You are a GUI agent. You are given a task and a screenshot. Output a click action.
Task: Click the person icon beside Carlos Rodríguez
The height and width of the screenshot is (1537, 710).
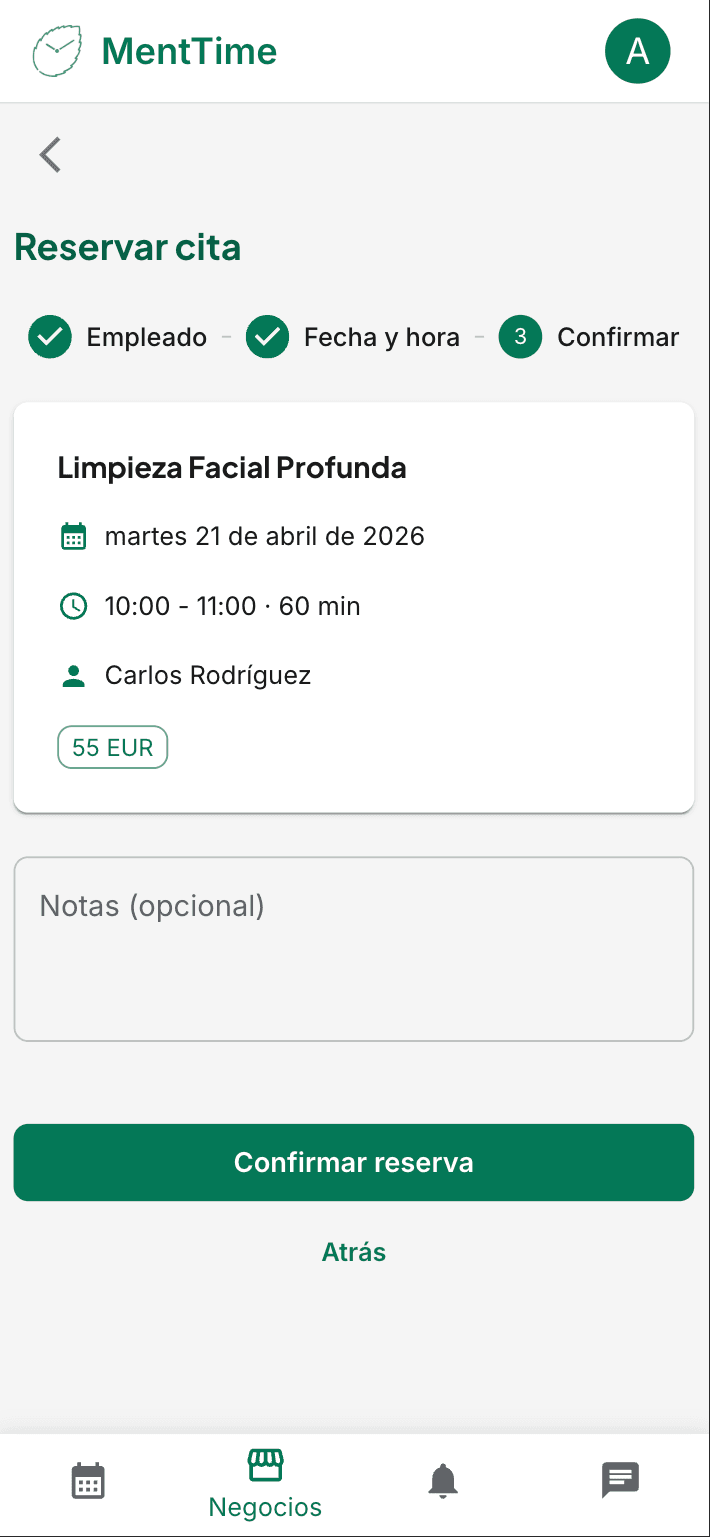tap(72, 675)
